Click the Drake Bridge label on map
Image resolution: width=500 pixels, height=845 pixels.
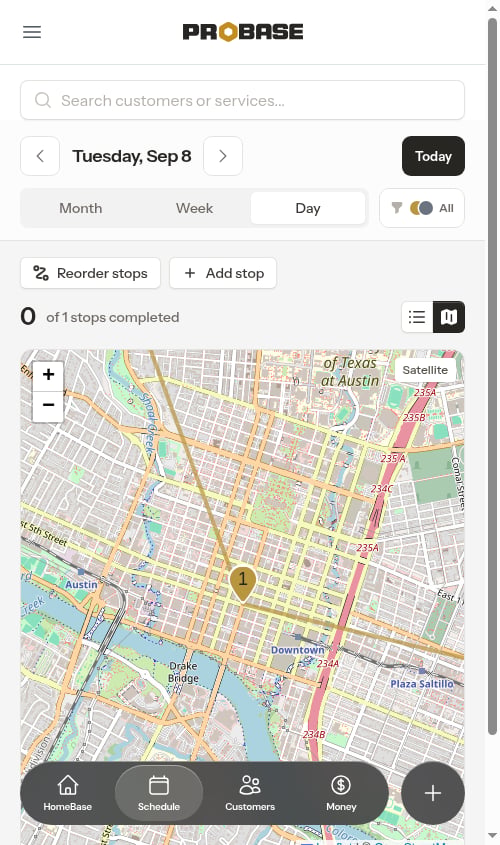click(x=184, y=672)
